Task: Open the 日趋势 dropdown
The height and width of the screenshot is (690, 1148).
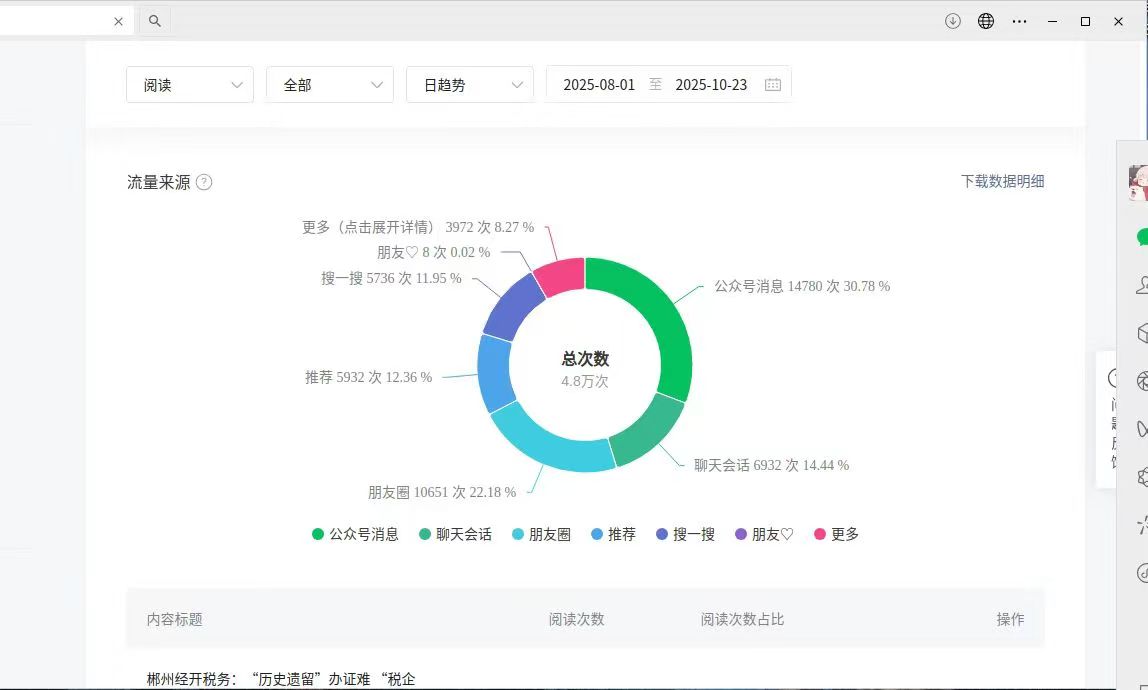Action: 470,84
